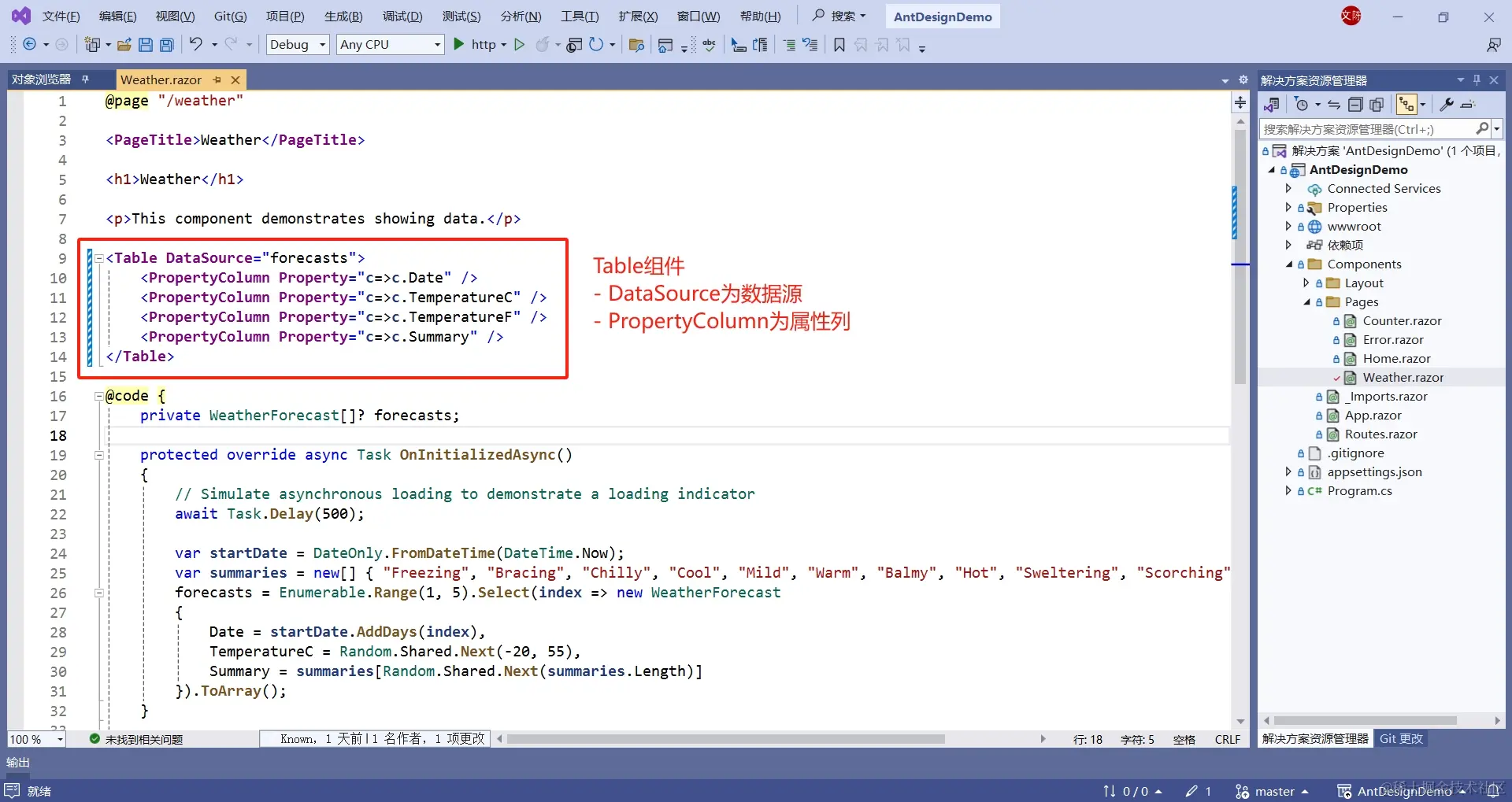Click the Comment Selection toolbar icon
Viewport: 1512px width, 802px height.
[789, 45]
